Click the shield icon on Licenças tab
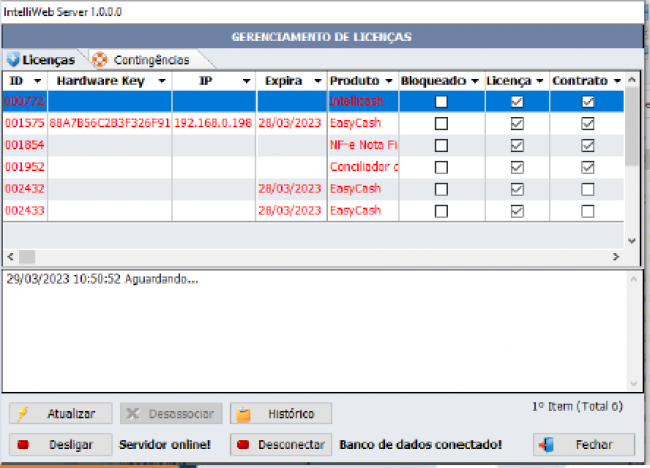The height and width of the screenshot is (468, 650). tap(13, 60)
